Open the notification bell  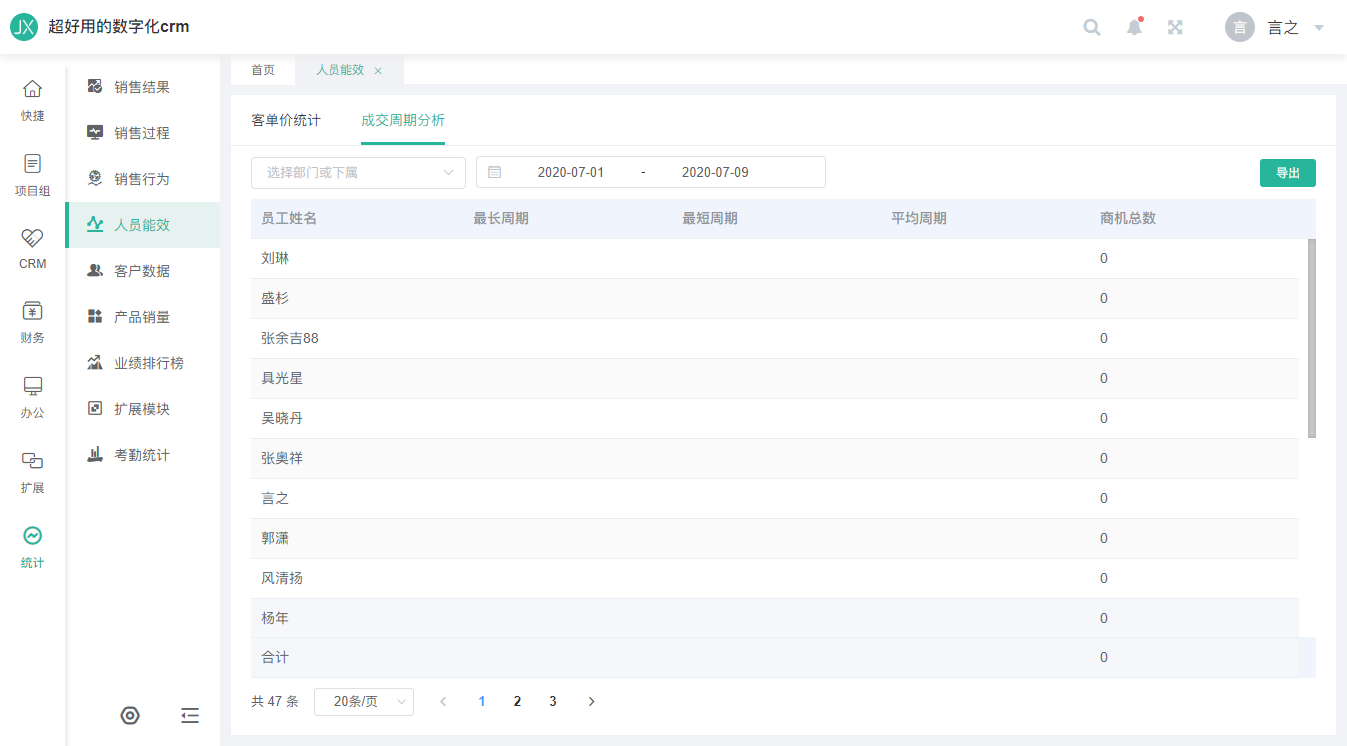click(1134, 27)
